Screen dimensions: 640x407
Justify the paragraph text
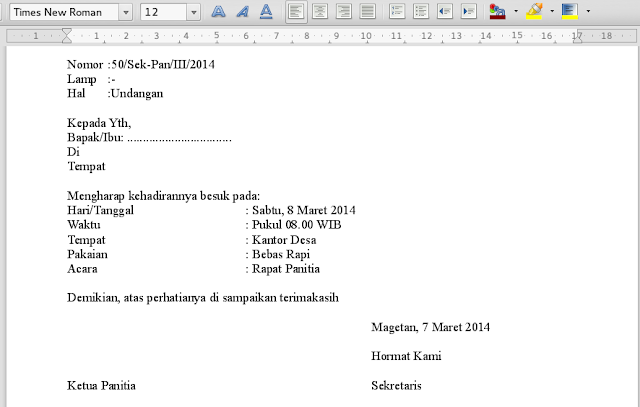coord(368,11)
